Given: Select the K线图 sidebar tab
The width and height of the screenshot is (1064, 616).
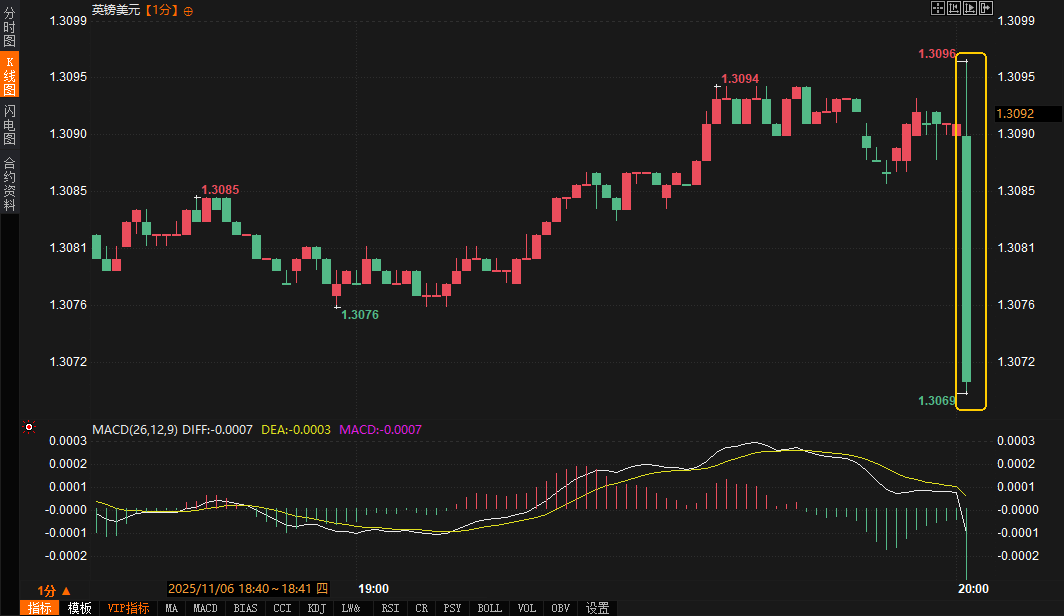Looking at the screenshot, I should 10,75.
